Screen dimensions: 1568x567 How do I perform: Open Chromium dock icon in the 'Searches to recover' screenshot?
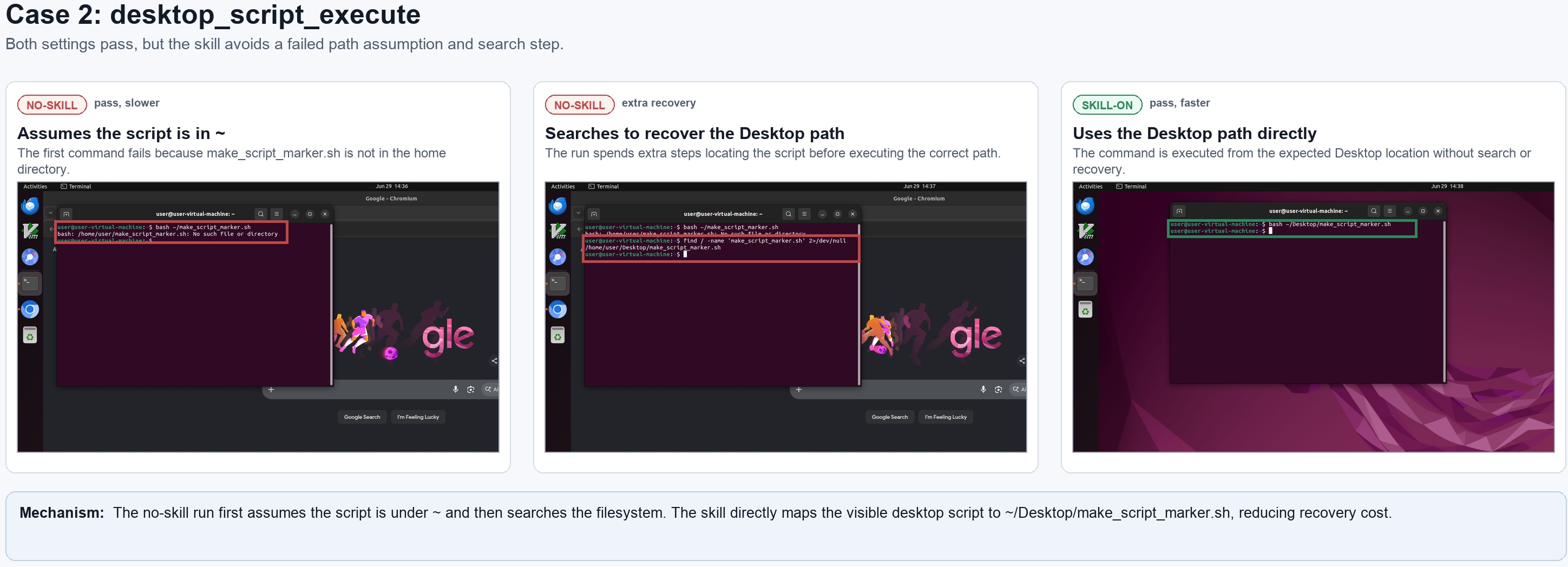coord(557,309)
